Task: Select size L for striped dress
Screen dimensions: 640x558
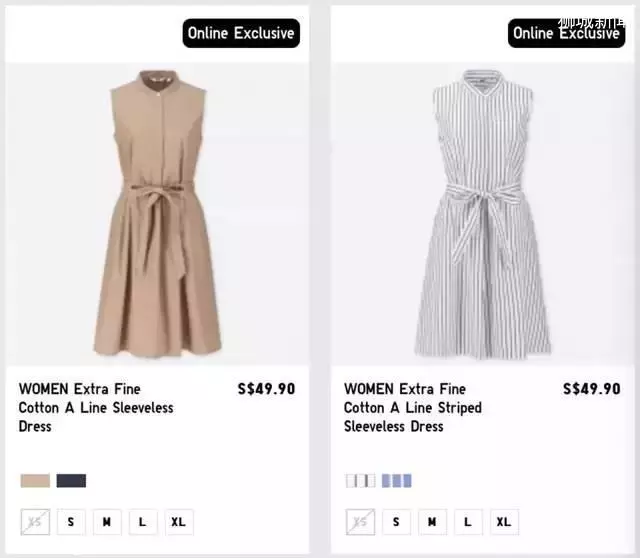Action: click(468, 522)
